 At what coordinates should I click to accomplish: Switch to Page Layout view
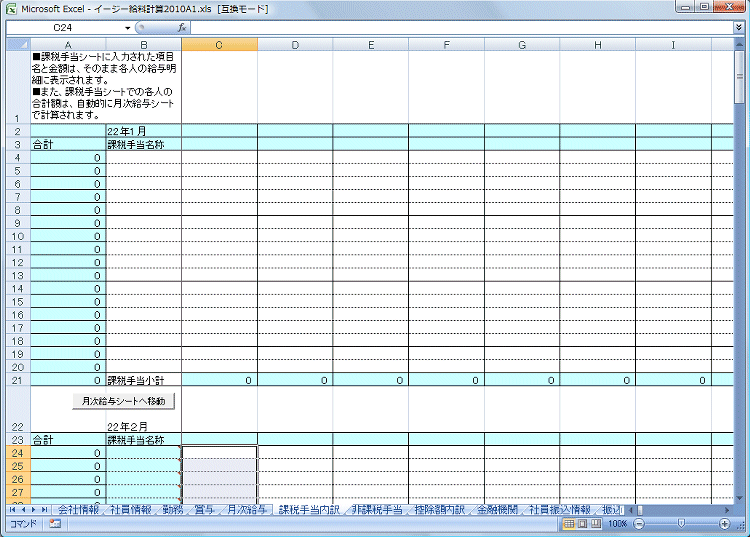pos(582,523)
